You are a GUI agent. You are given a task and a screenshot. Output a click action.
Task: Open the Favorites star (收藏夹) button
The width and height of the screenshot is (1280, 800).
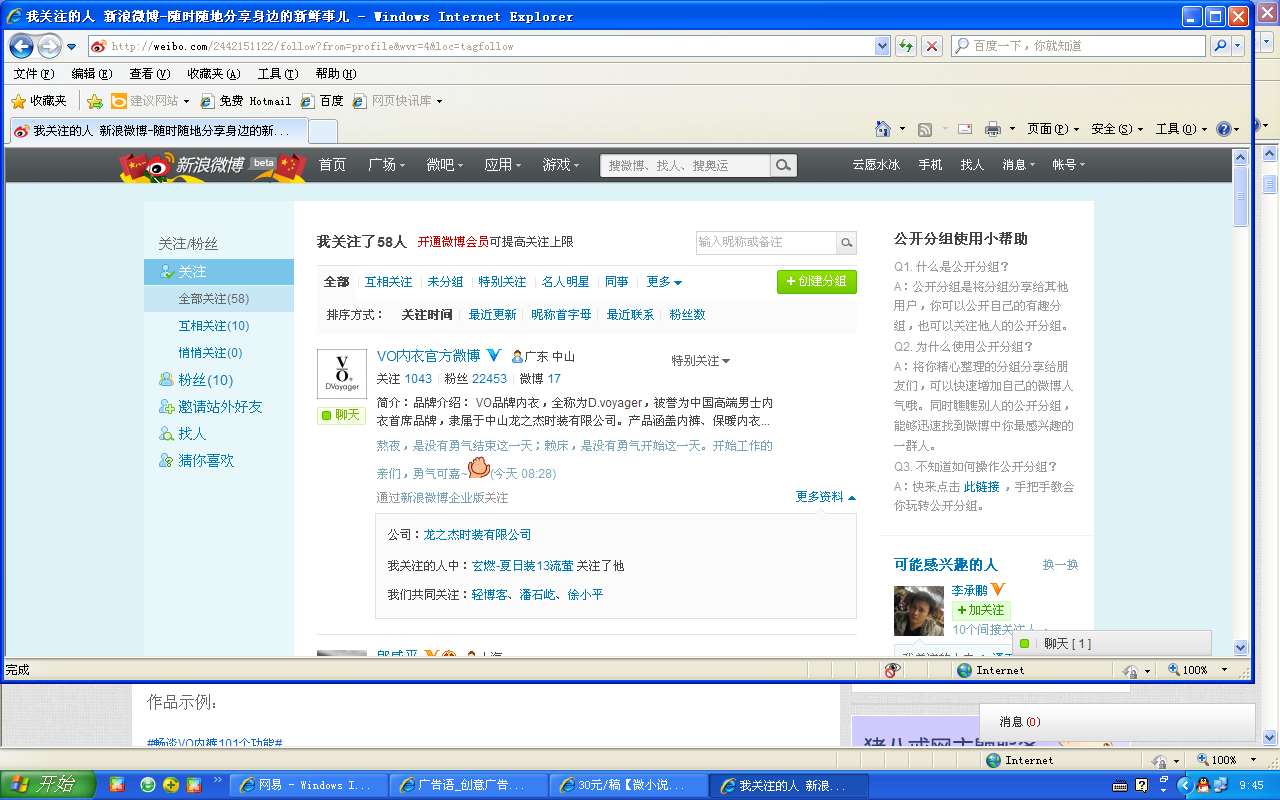pyautogui.click(x=39, y=101)
